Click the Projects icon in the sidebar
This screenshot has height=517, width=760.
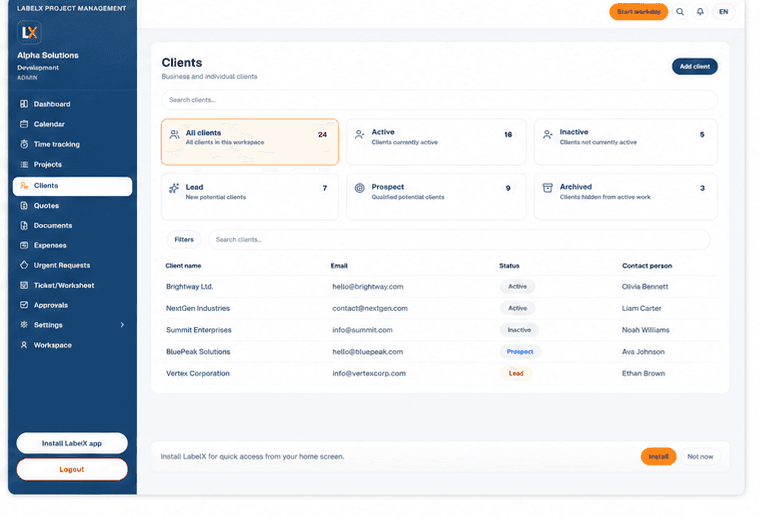24,164
